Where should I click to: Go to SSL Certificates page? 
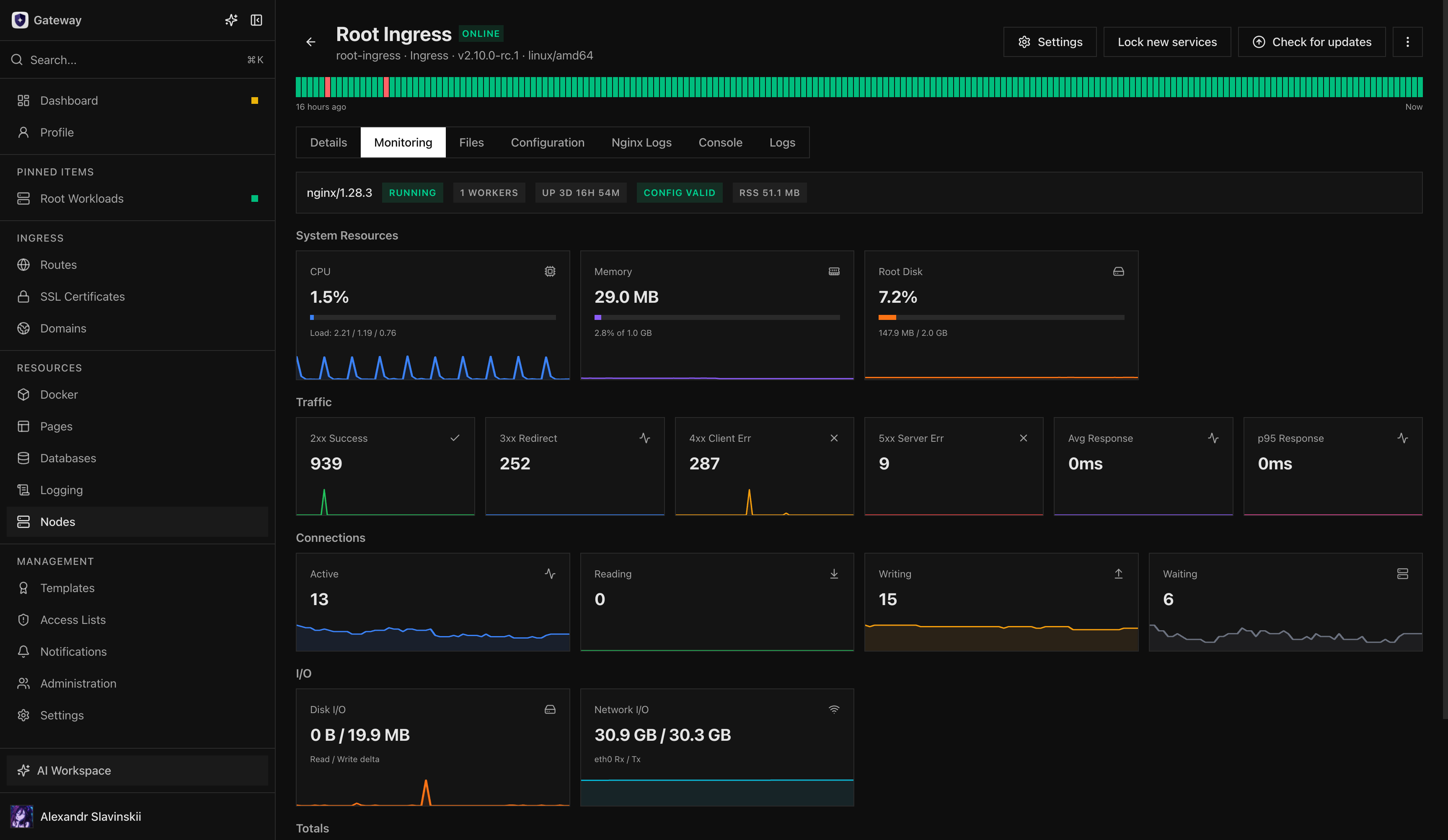pos(137,296)
